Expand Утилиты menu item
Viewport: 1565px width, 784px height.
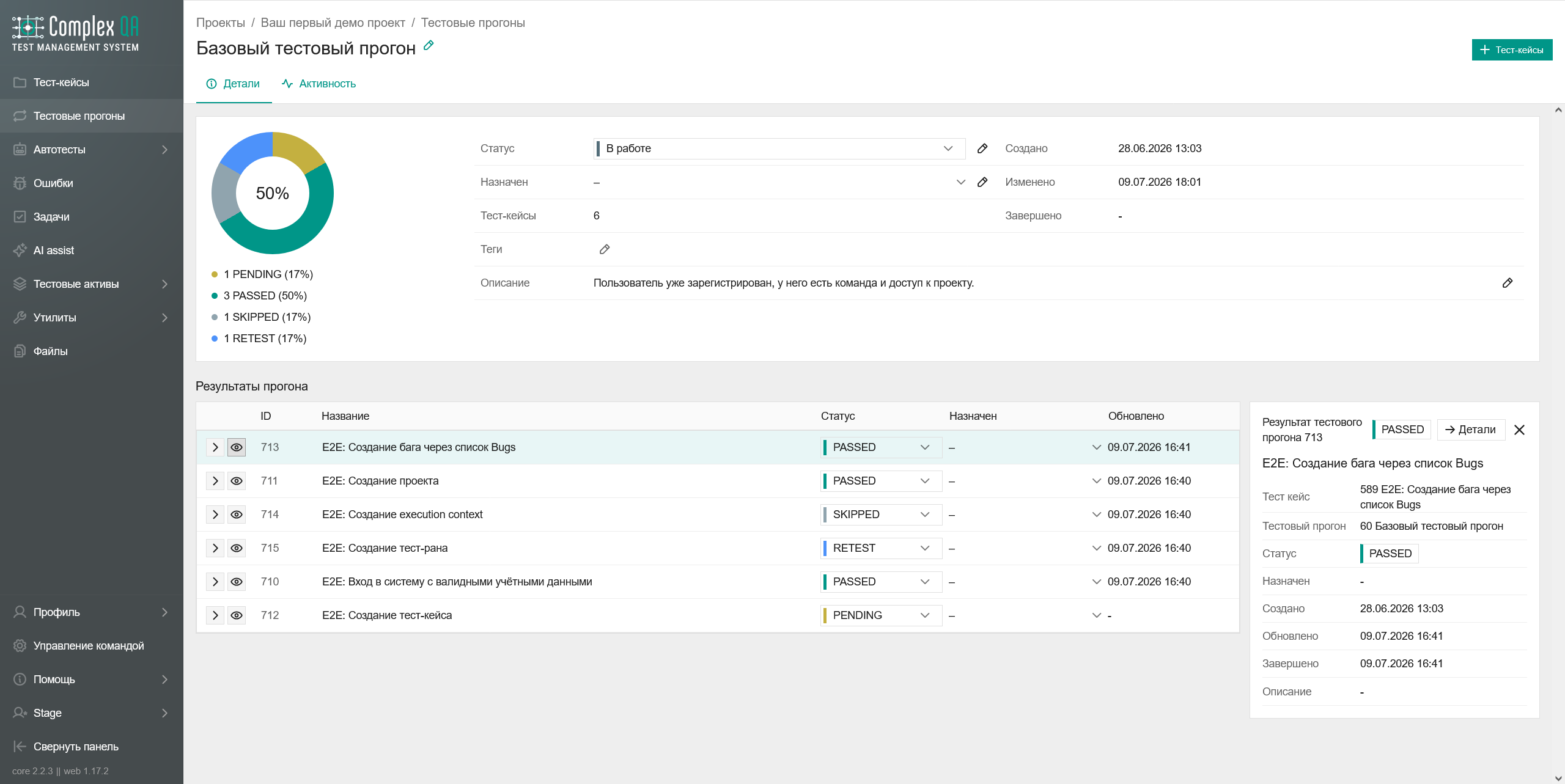(92, 318)
